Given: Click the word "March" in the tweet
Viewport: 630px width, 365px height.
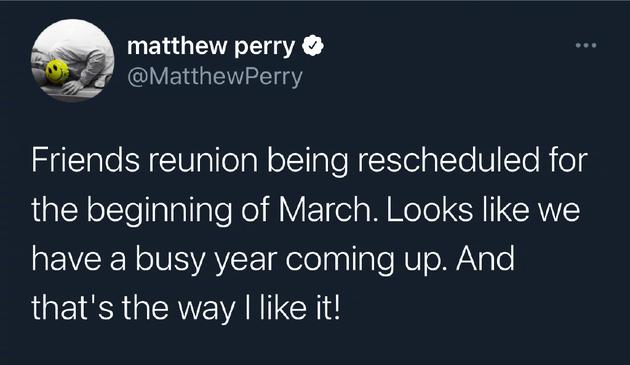Looking at the screenshot, I should 326,209.
